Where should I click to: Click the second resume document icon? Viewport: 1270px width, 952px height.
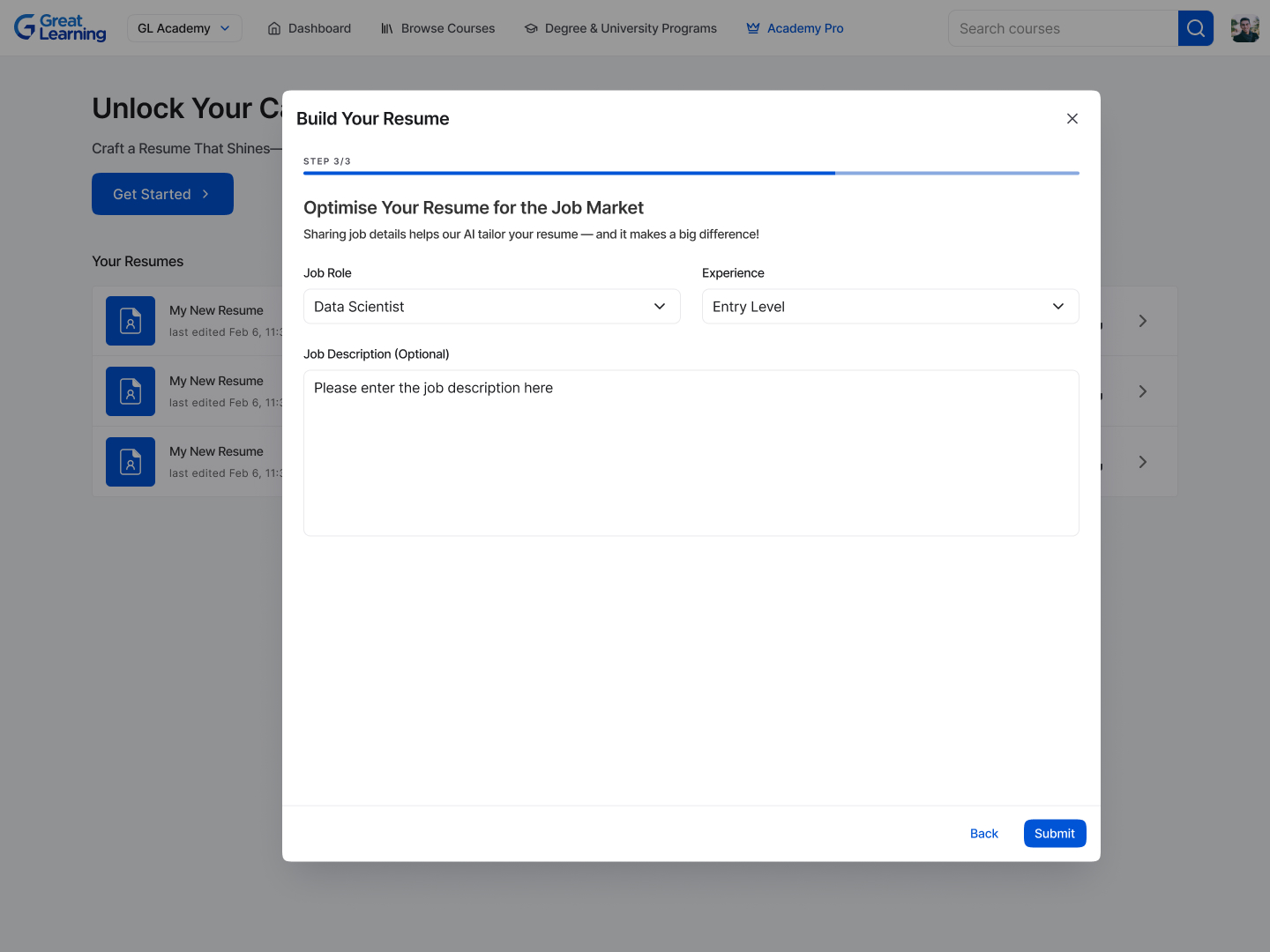pos(131,391)
